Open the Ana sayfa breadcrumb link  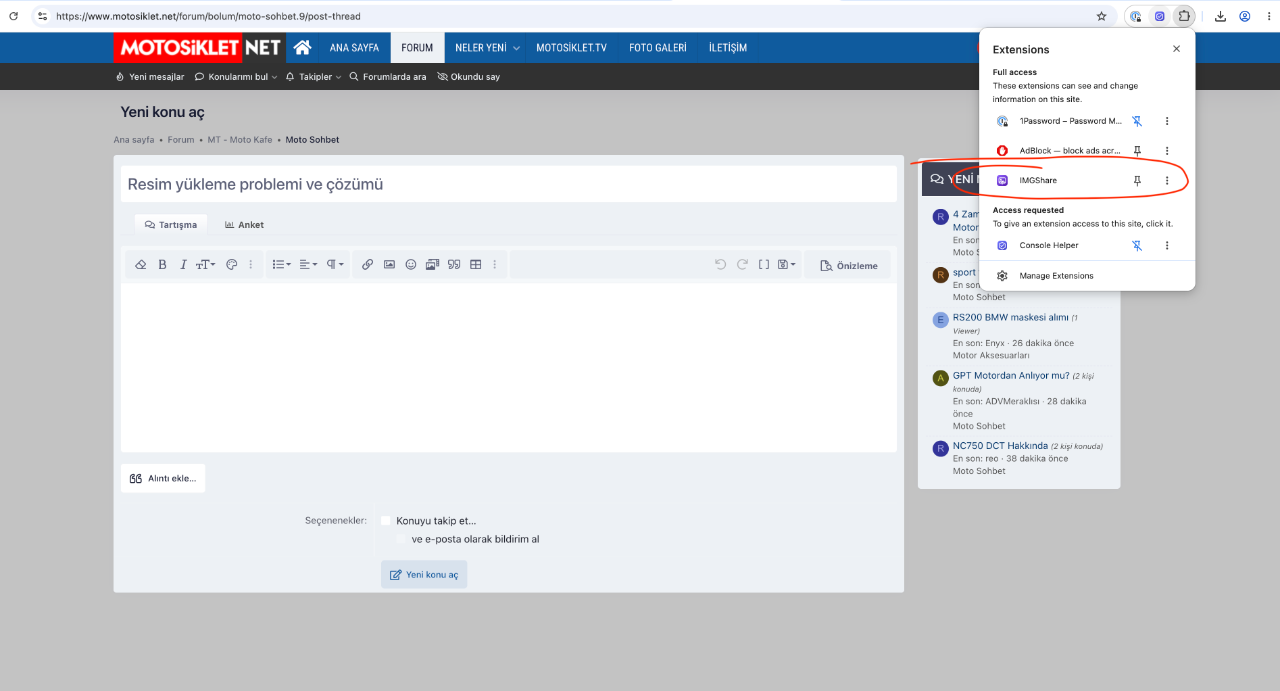[134, 140]
